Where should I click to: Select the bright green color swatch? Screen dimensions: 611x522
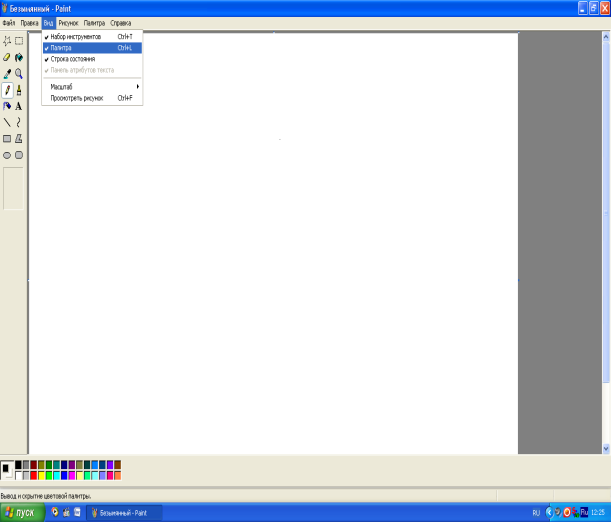point(49,475)
